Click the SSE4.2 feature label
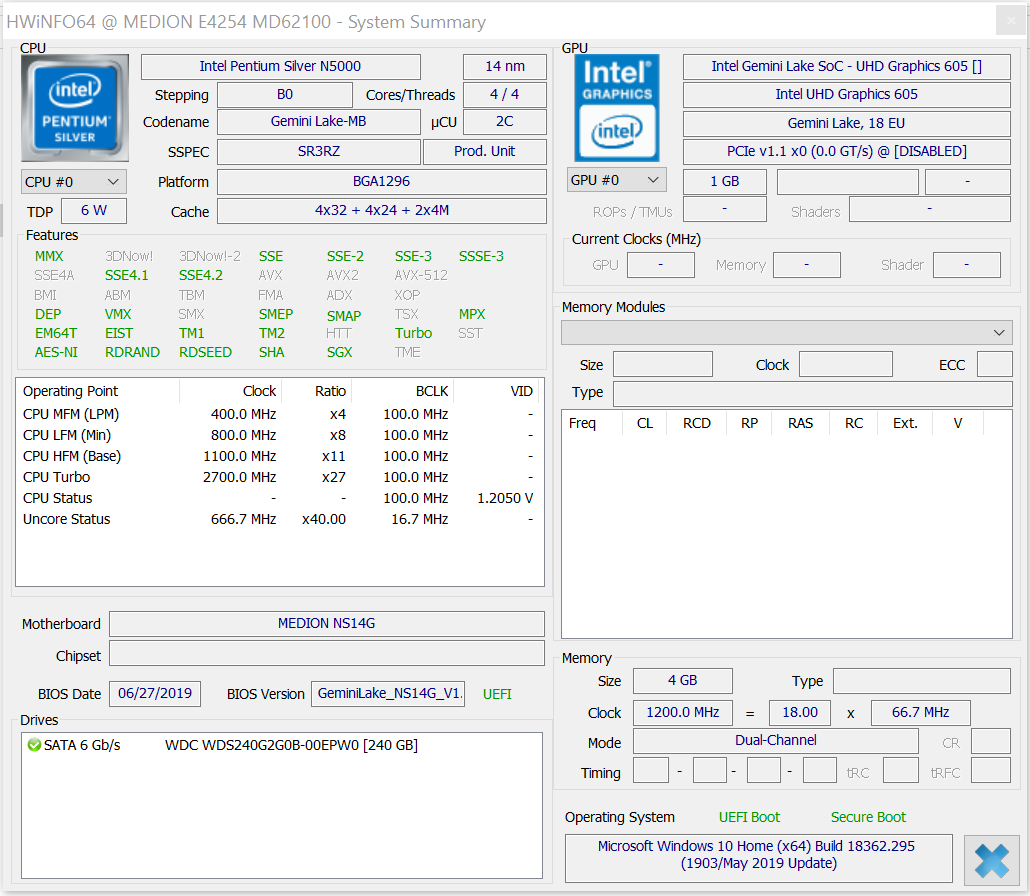 [201, 275]
